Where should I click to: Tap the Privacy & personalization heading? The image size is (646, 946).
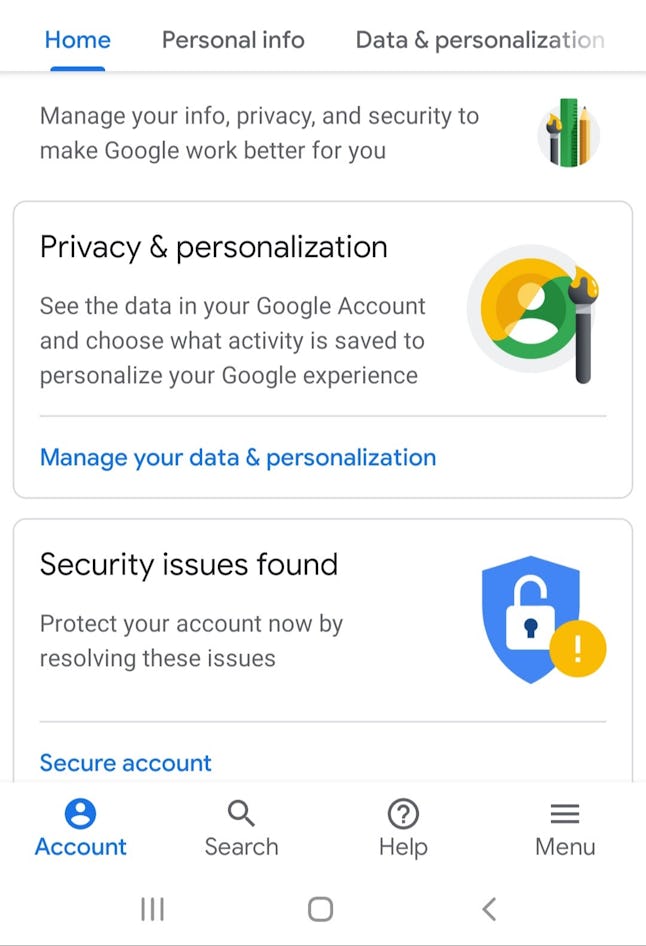(x=213, y=247)
